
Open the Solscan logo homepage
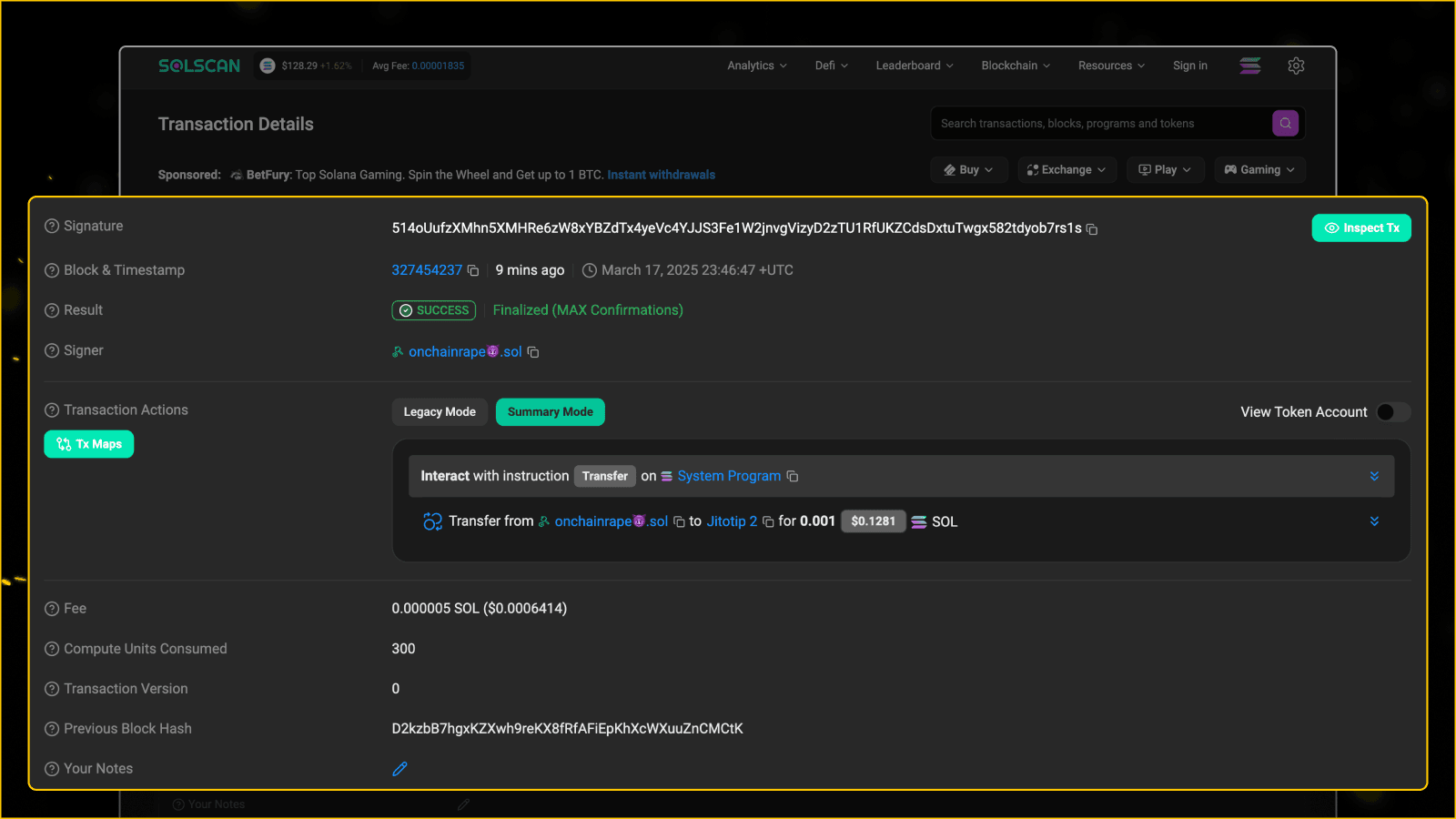199,66
